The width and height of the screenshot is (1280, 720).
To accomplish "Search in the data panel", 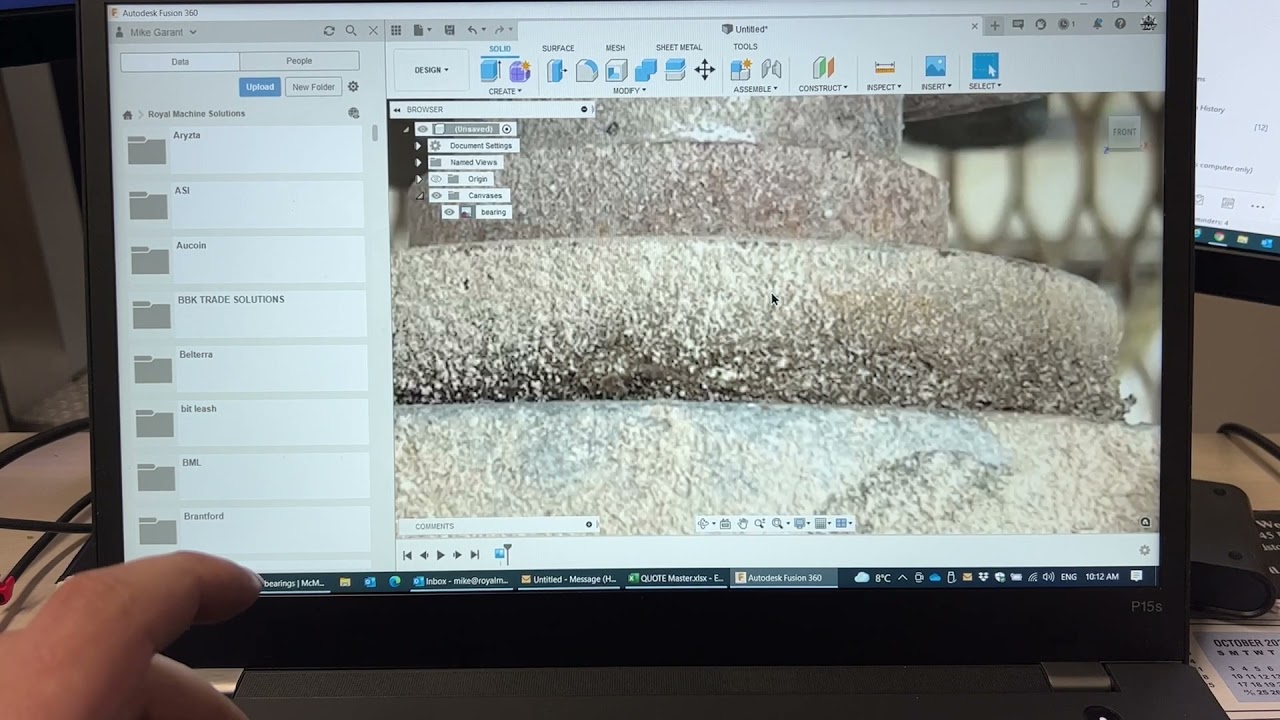I will (x=351, y=31).
